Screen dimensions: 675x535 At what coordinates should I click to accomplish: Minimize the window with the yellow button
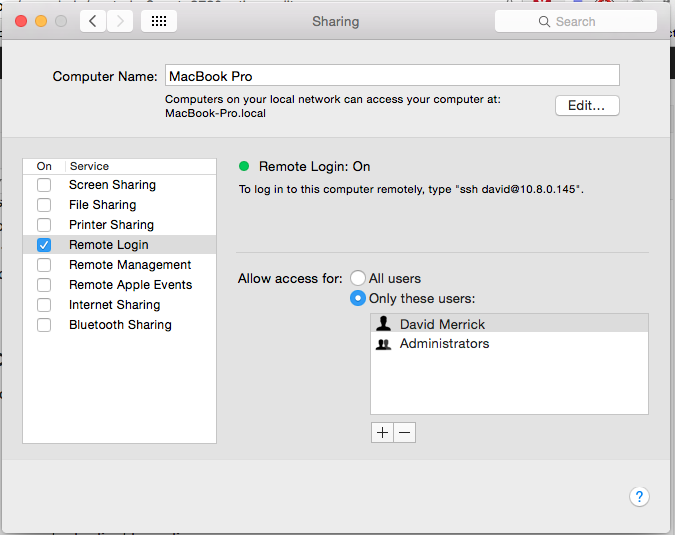[x=41, y=21]
